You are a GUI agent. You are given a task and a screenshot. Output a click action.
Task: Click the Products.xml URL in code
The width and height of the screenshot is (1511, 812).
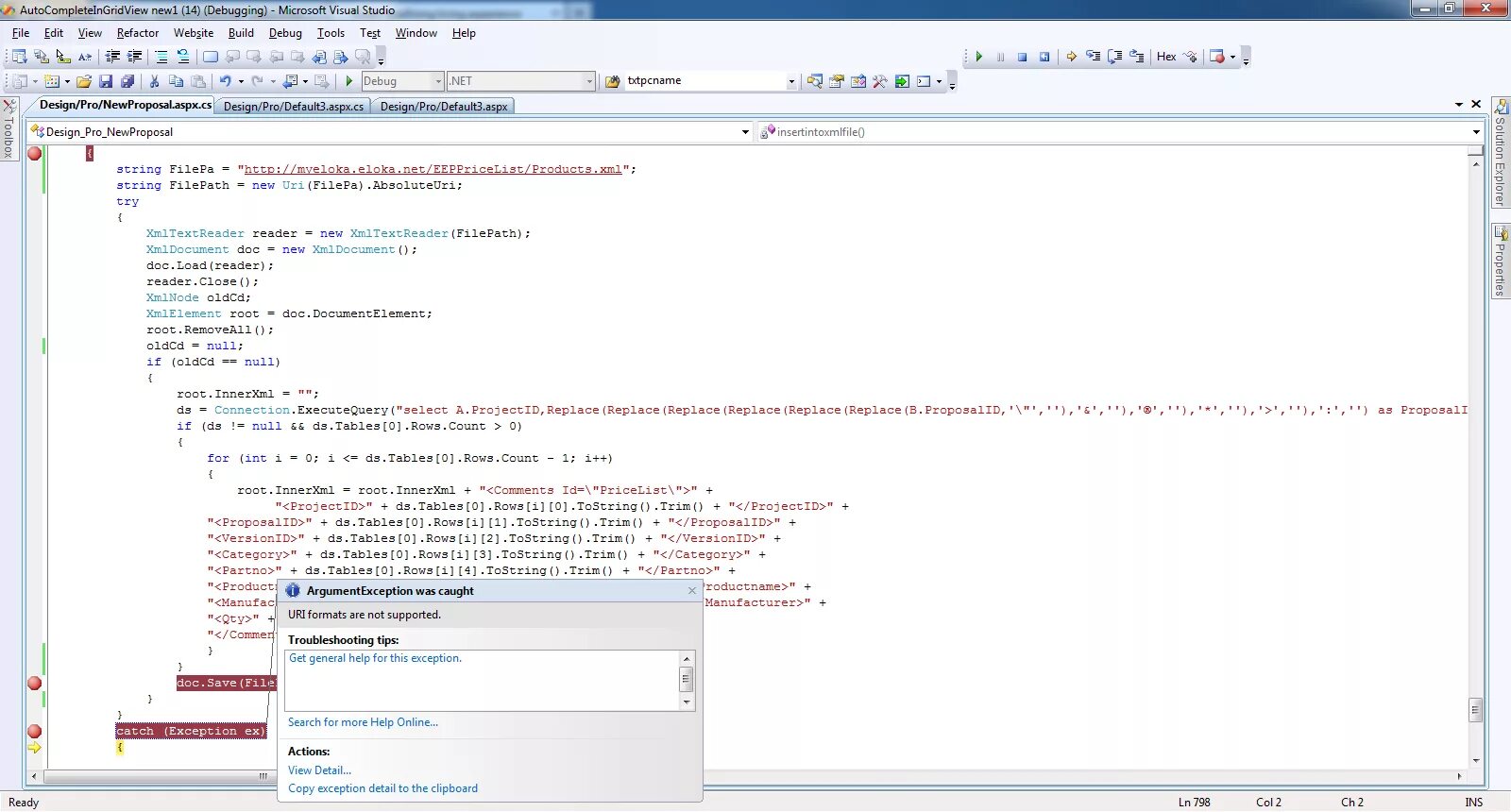click(433, 169)
